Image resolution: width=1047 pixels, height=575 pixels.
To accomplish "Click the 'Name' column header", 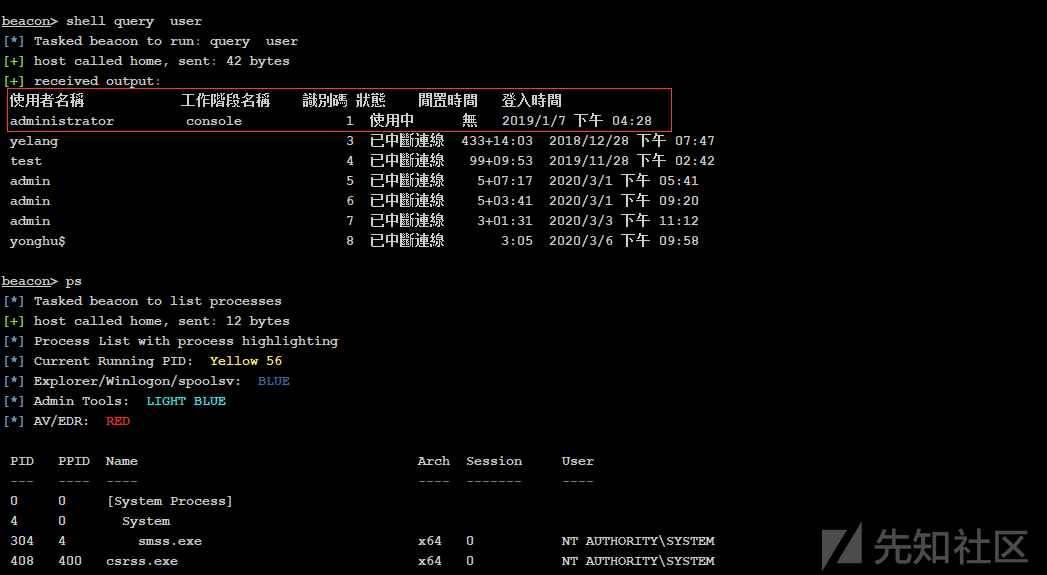I will (122, 461).
